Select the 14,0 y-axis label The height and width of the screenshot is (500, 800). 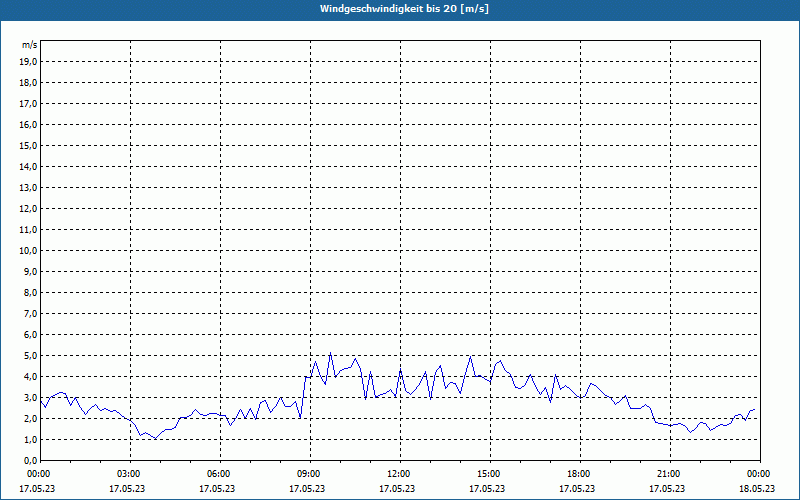point(28,166)
